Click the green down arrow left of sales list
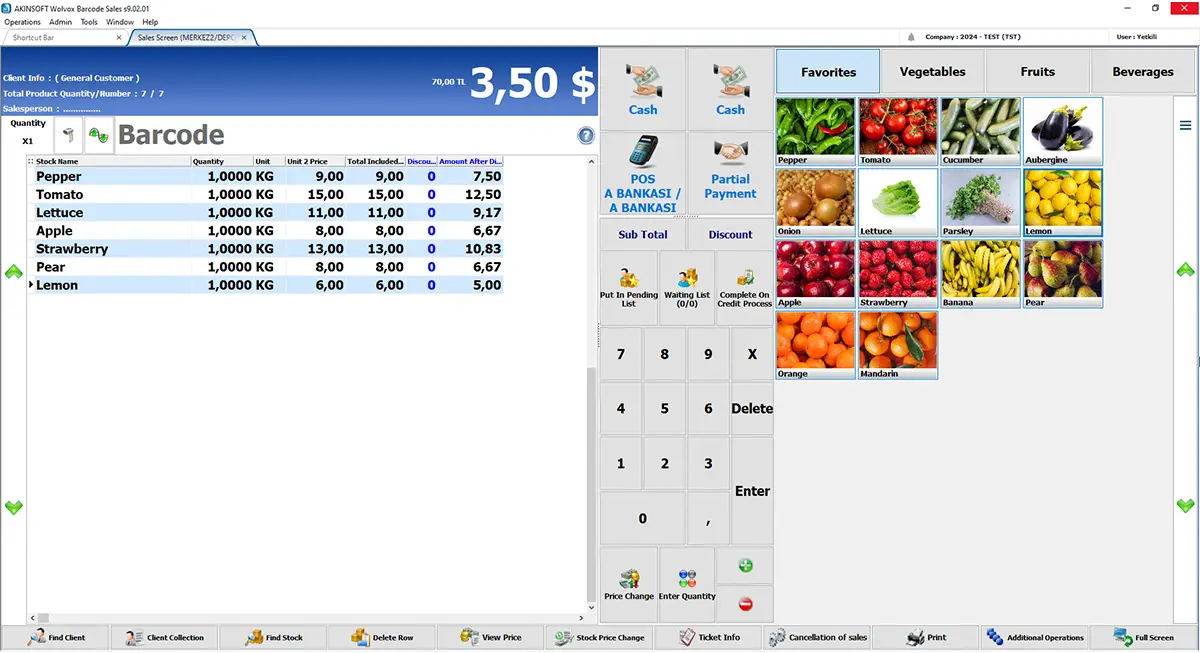 click(x=13, y=507)
